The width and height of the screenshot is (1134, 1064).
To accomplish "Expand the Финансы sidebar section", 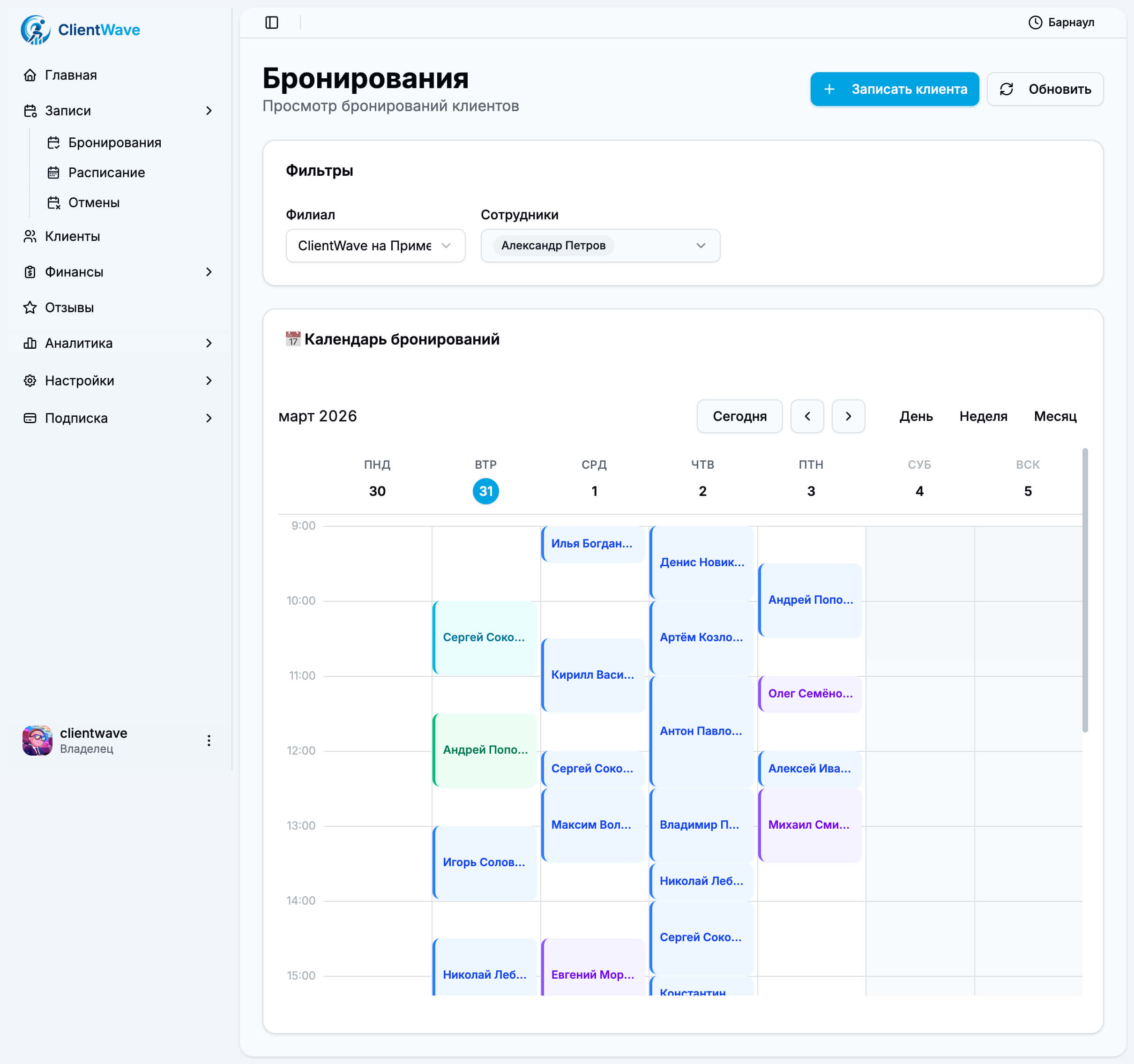I will click(x=209, y=272).
